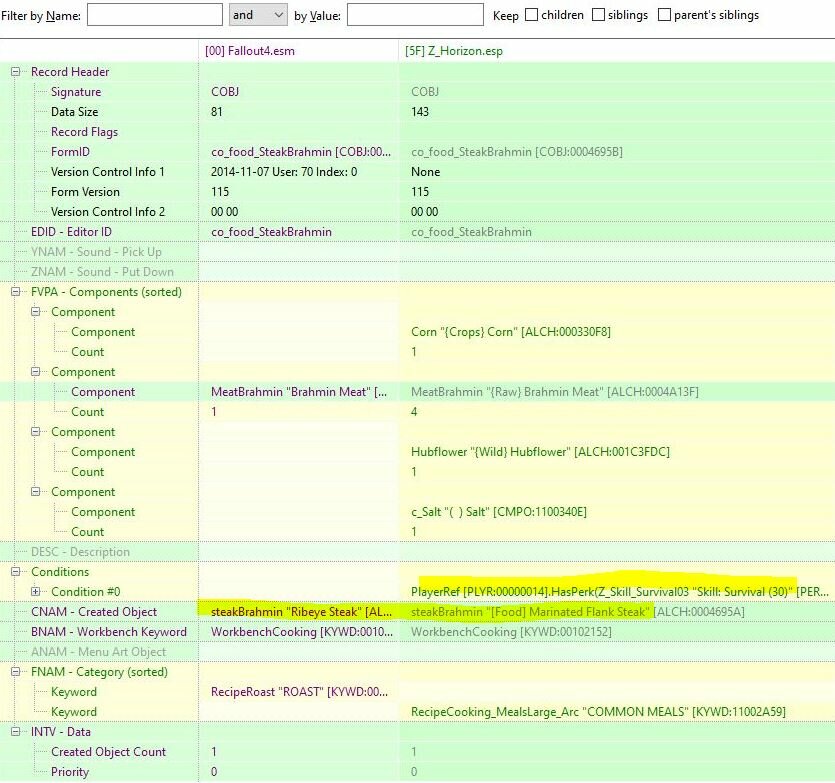Click Z_Horizon WorkbenchCooking [KYWD:00102152] cell
The height and width of the screenshot is (783, 835).
(511, 632)
